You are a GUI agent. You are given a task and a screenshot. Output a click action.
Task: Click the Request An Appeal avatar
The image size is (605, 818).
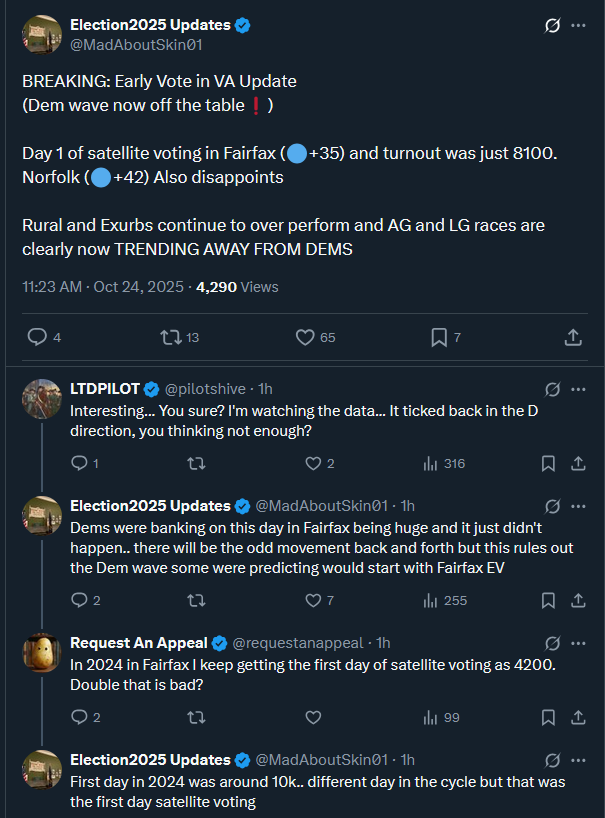click(42, 653)
